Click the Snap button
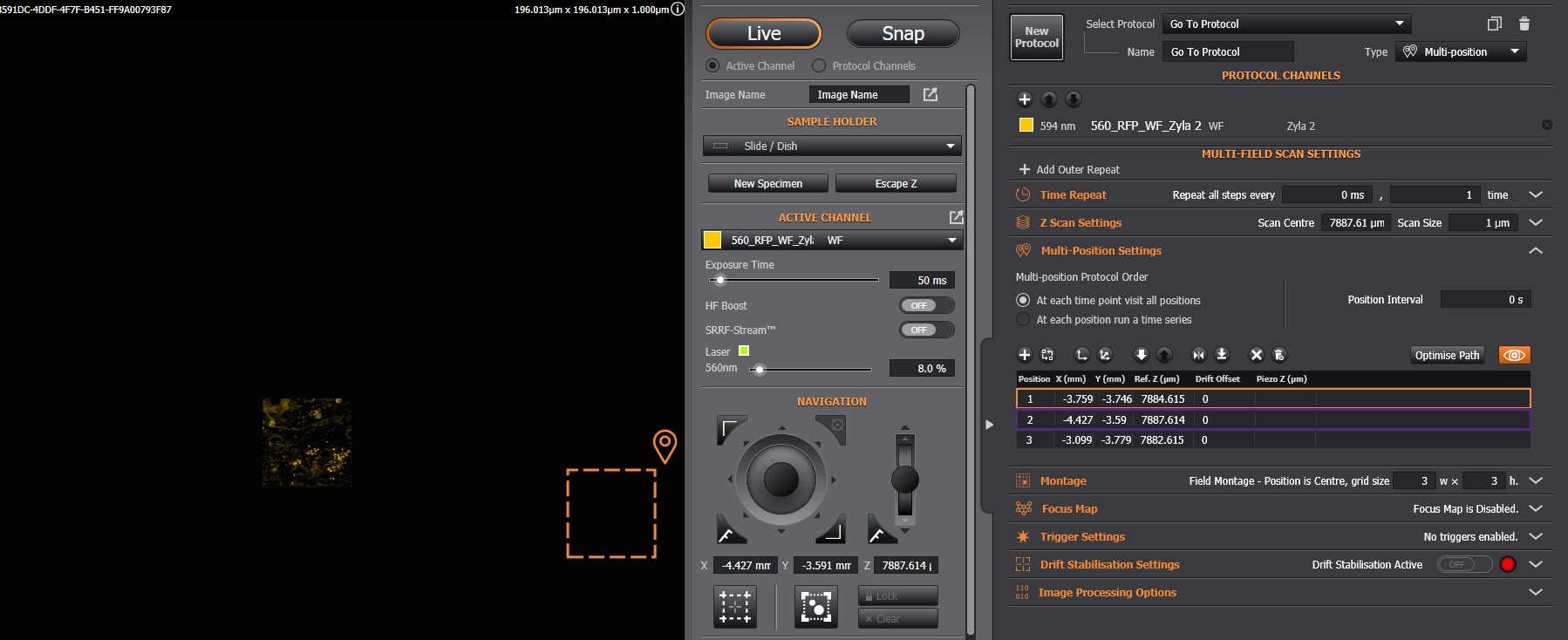 [903, 34]
